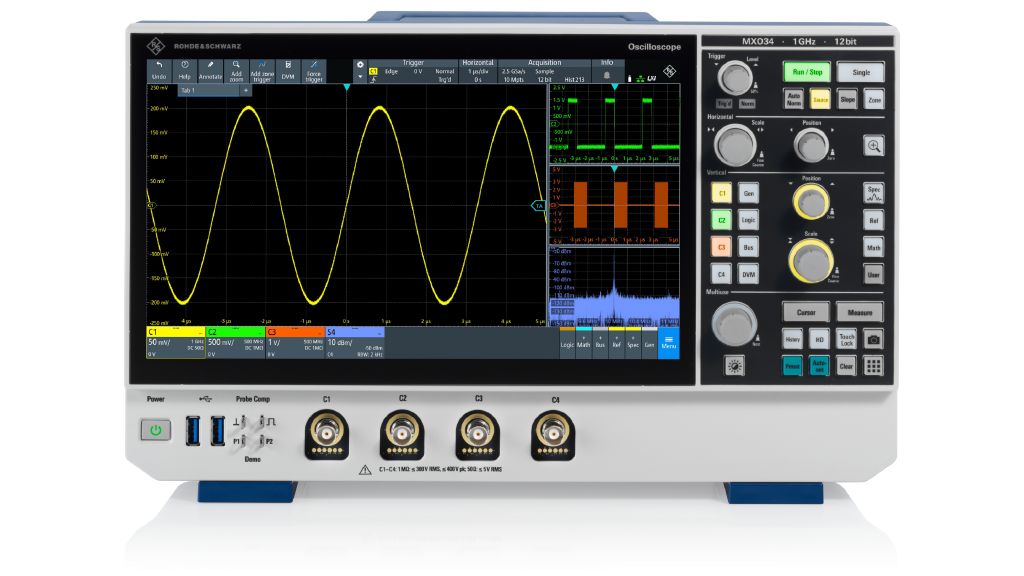Toggle the green Run / Step button

[806, 73]
